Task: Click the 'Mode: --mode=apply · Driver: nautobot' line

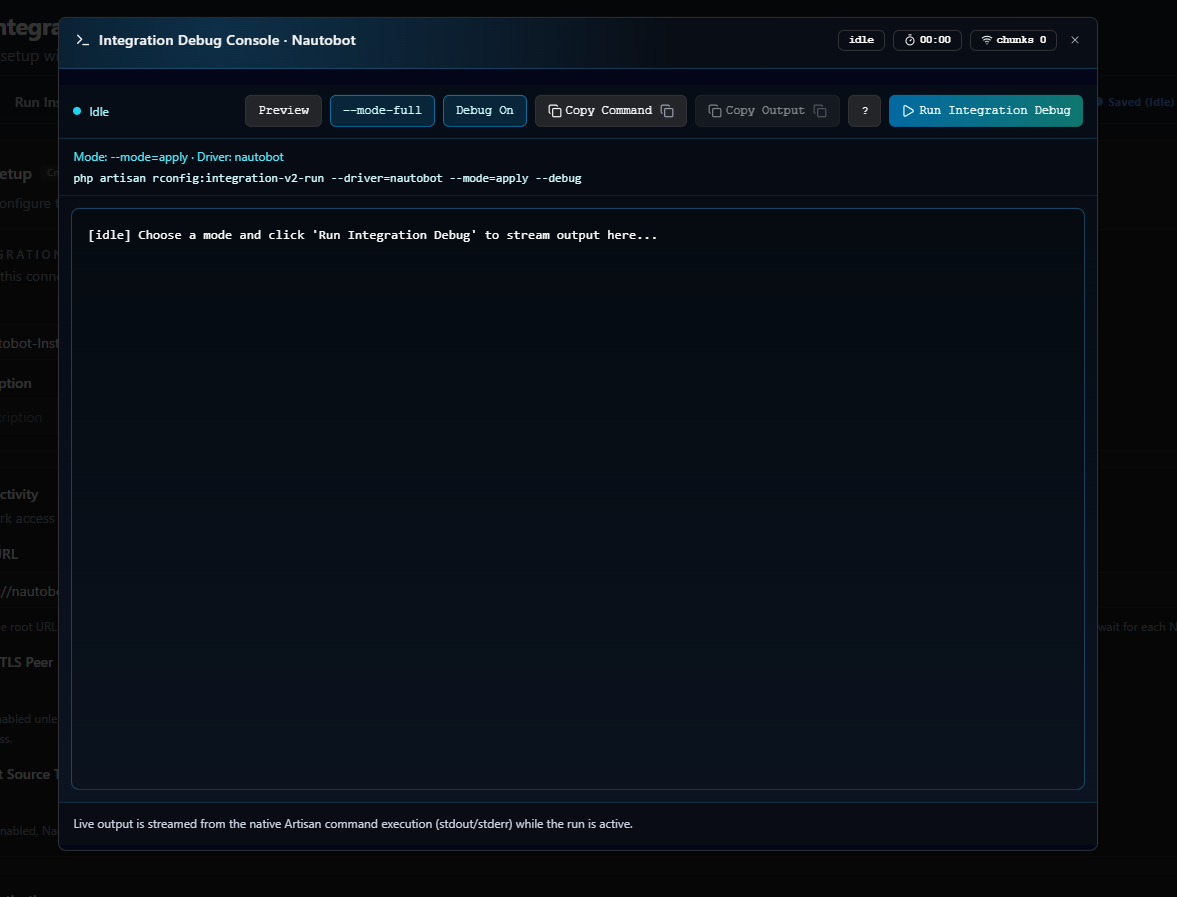Action: pos(179,157)
